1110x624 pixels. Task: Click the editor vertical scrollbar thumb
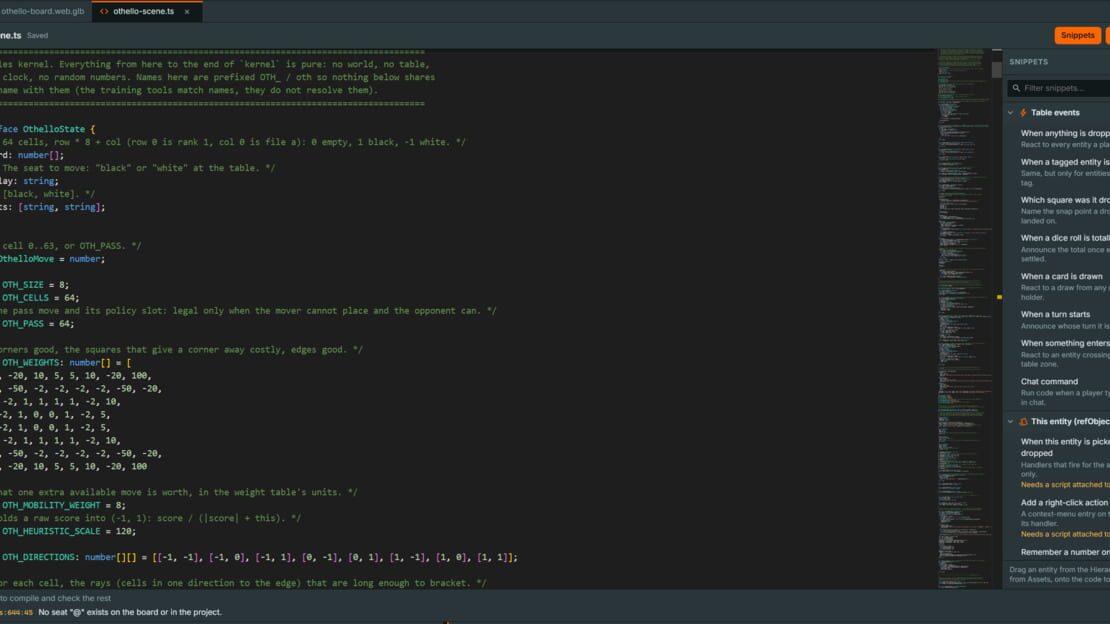tap(997, 69)
